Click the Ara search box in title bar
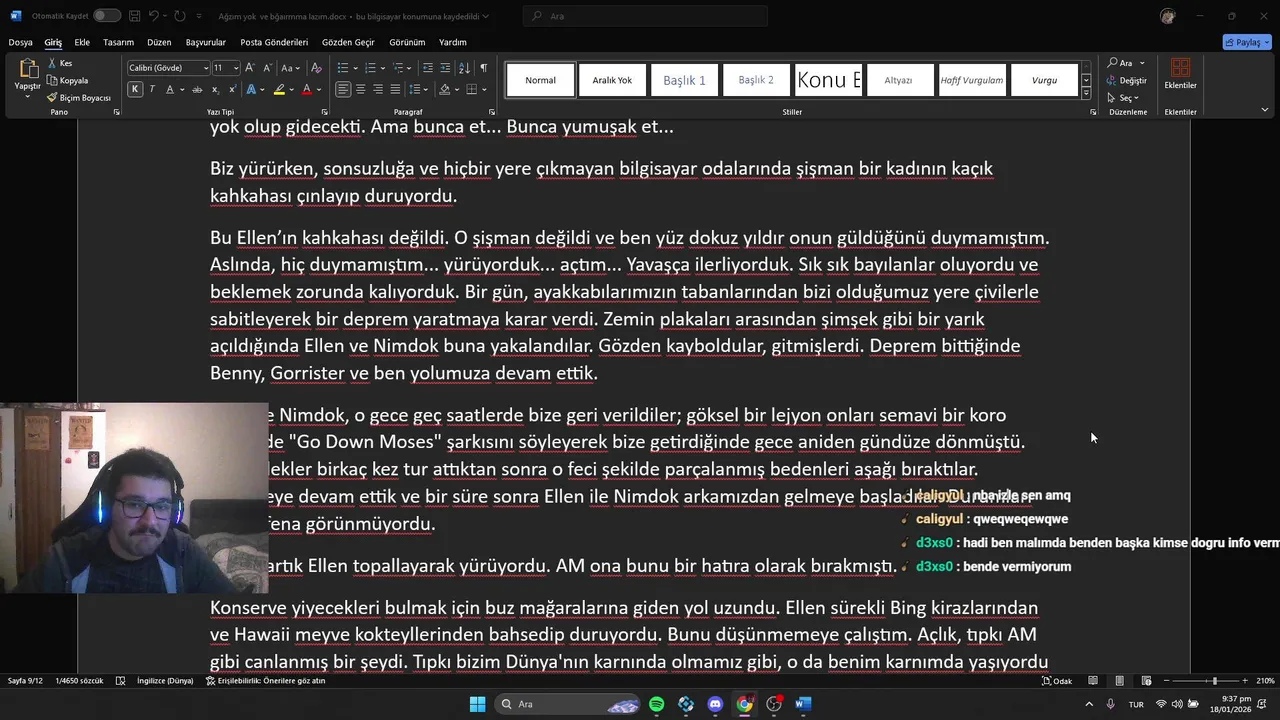1280x720 pixels. point(645,16)
